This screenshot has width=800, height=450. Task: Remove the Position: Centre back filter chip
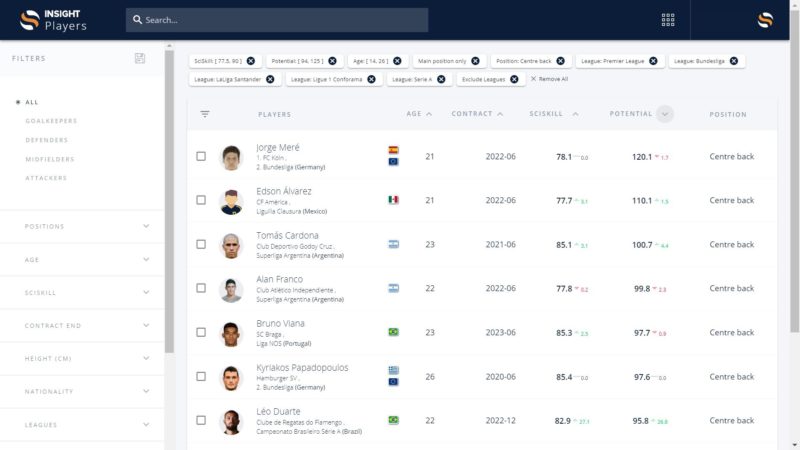click(x=561, y=61)
